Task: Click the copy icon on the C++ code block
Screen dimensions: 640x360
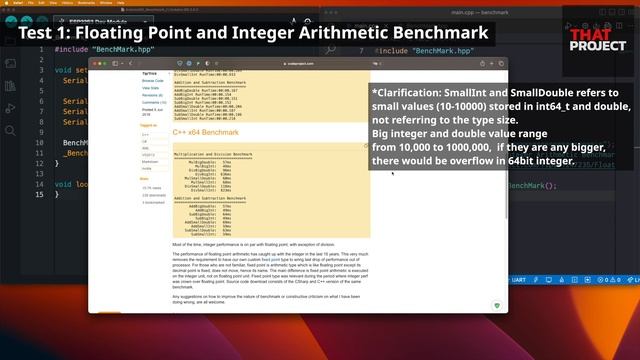Action: (365, 146)
